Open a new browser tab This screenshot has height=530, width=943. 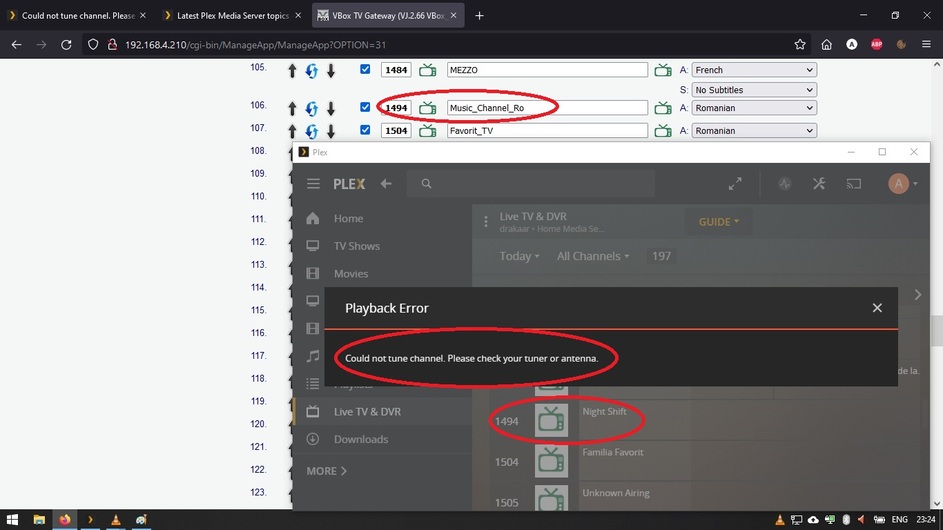coord(479,16)
